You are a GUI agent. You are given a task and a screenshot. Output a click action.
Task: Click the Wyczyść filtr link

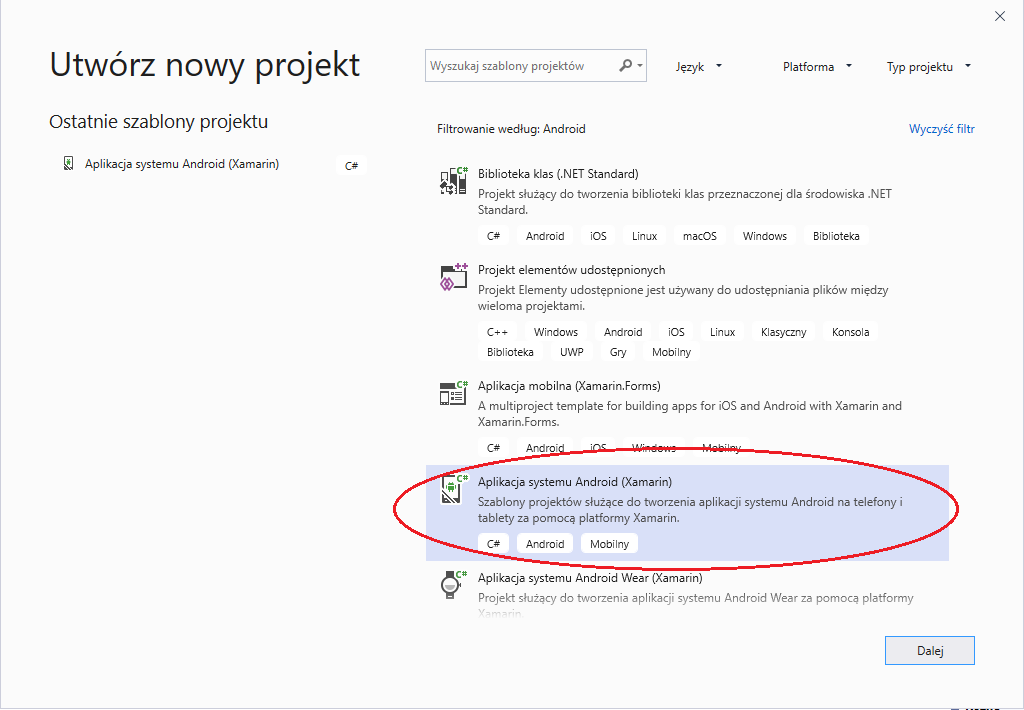point(941,129)
